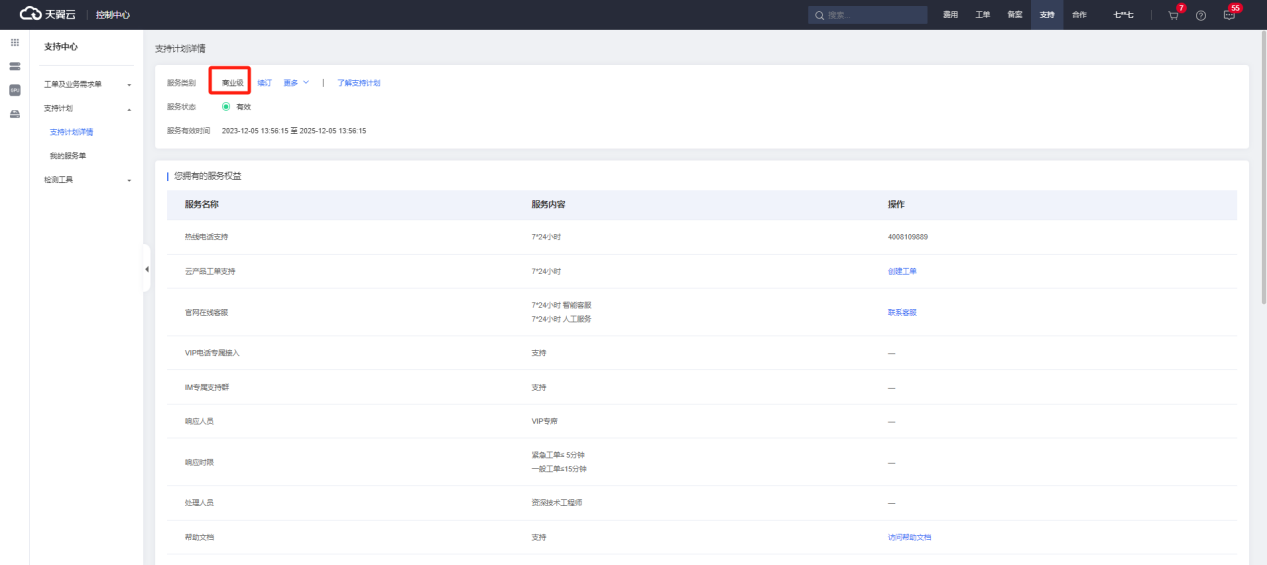This screenshot has width=1267, height=565.
Task: Click the help question mark icon
Action: 1201,15
